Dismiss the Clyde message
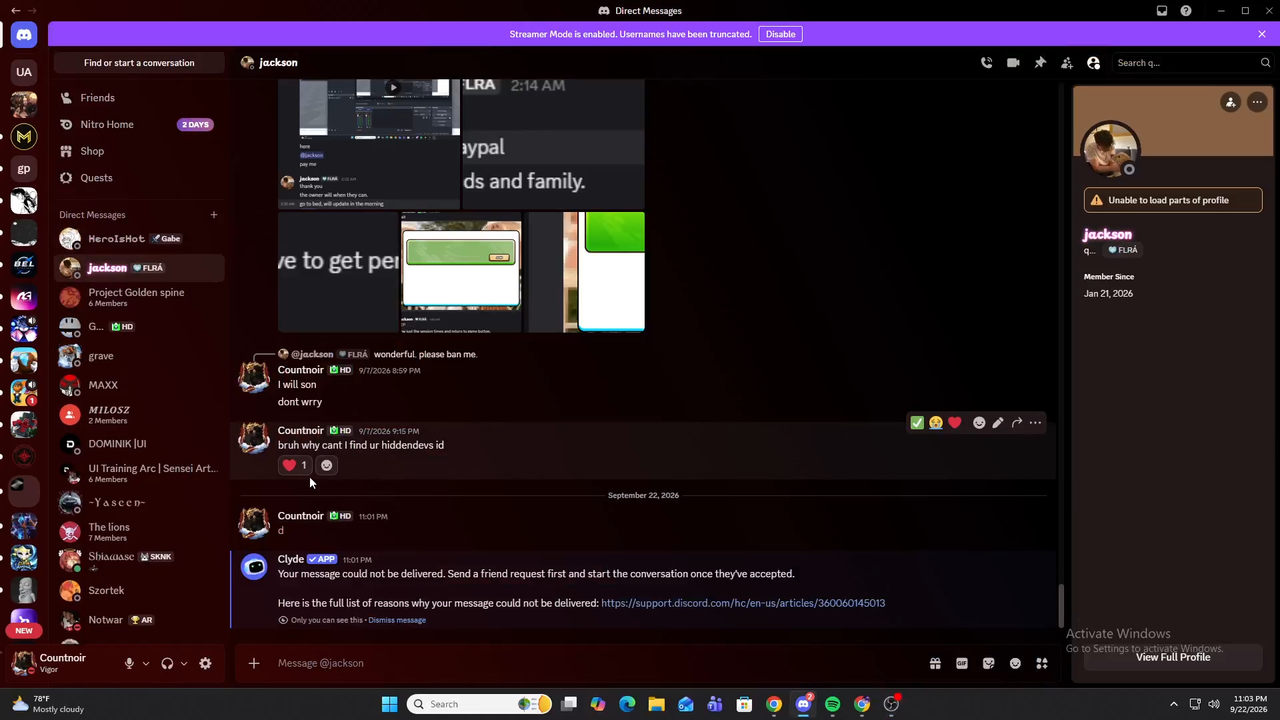1280x720 pixels. (x=397, y=620)
